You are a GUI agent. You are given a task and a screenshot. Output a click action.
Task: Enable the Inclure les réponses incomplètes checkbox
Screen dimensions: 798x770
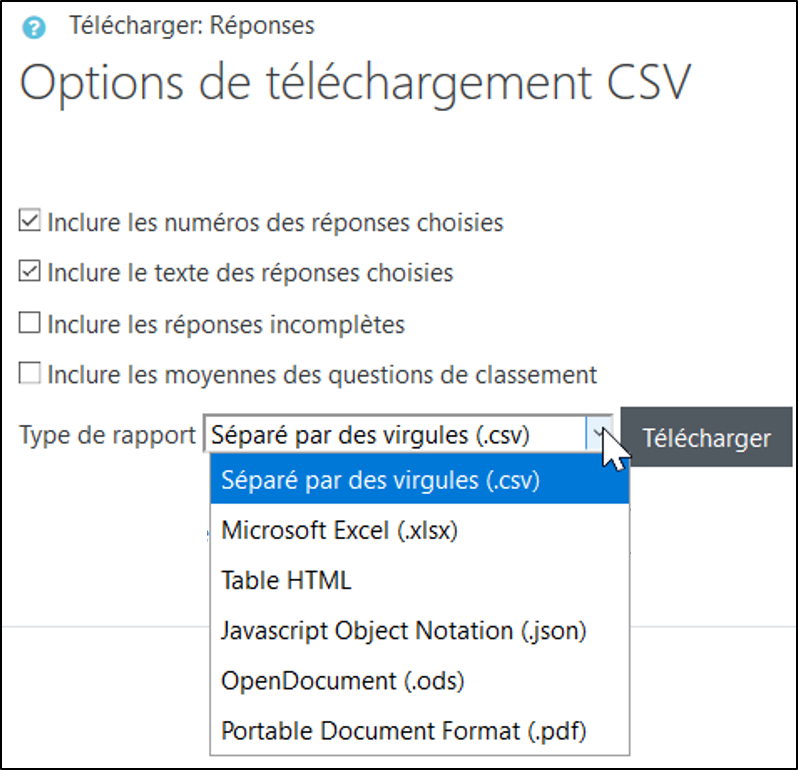(30, 322)
